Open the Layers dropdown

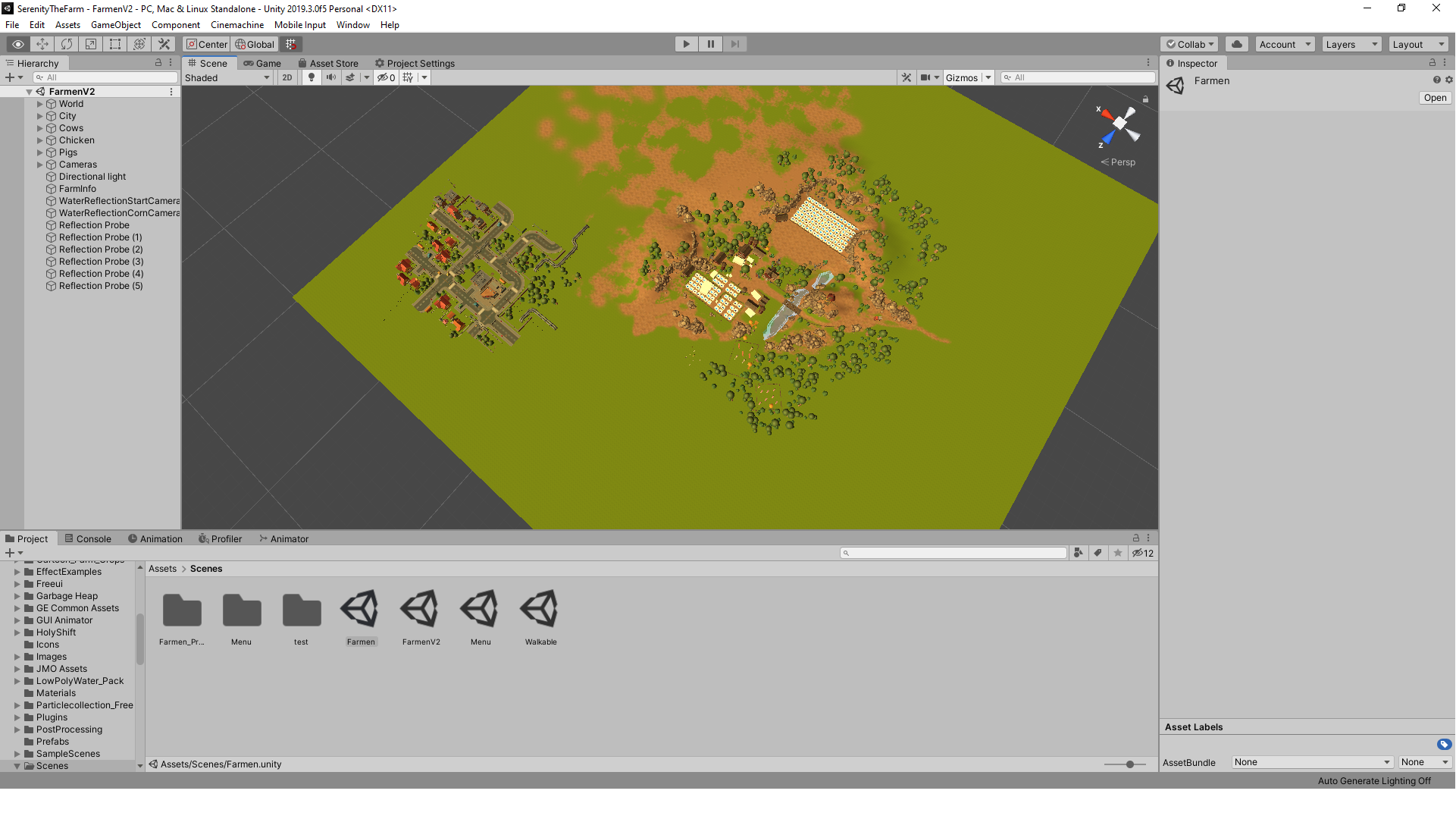(x=1351, y=44)
